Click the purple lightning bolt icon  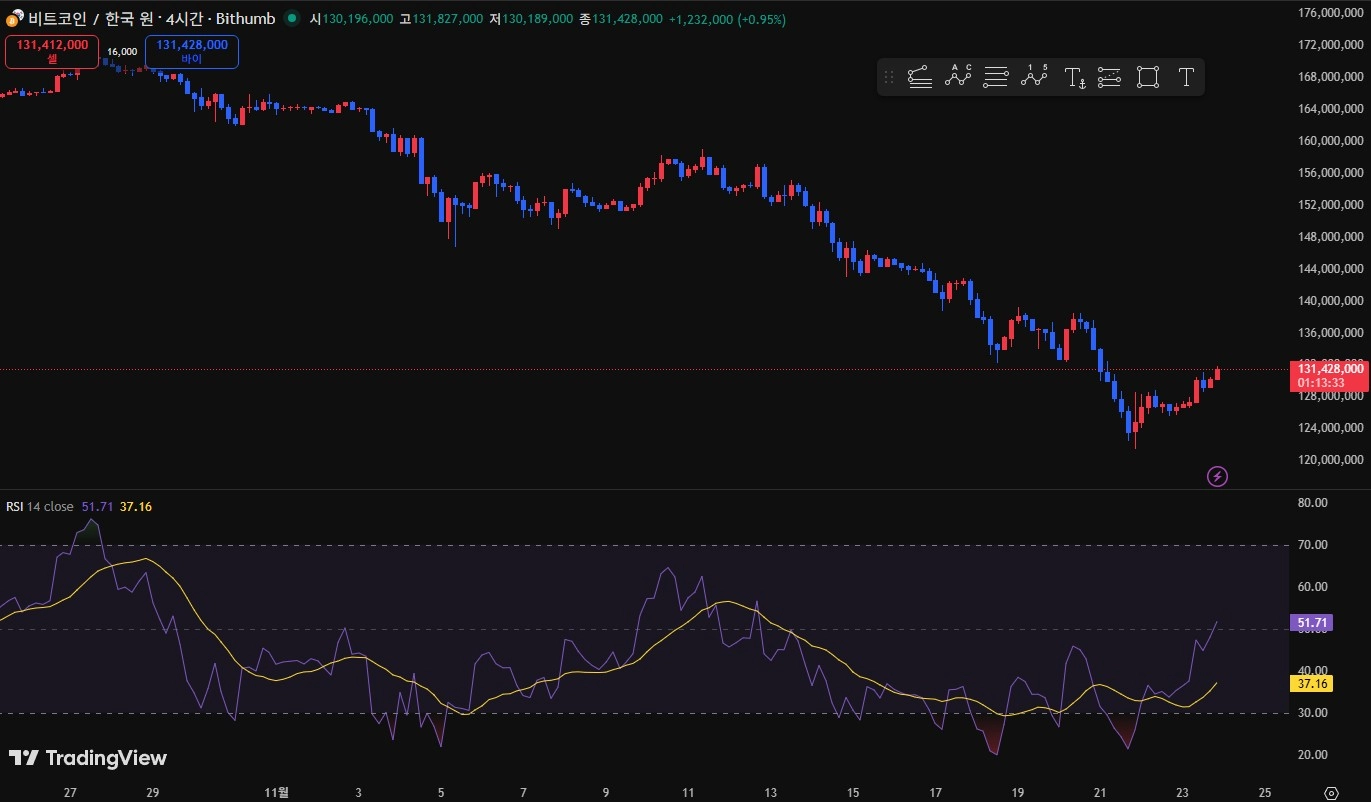1217,476
